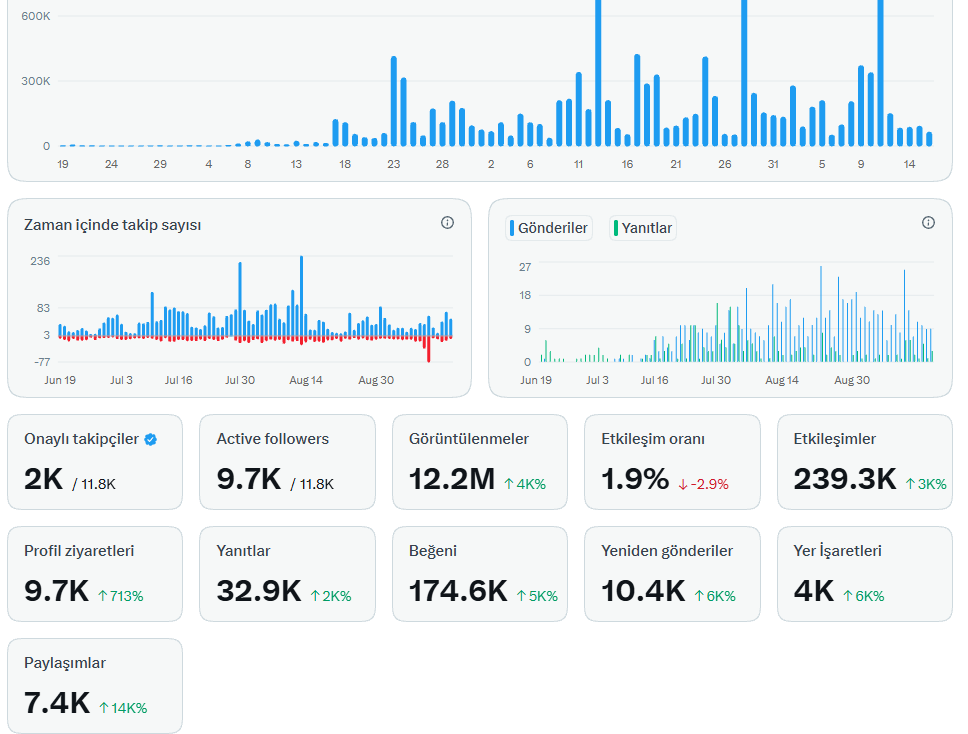
Task: Click the negative red follower bar
Action: click(x=428, y=349)
